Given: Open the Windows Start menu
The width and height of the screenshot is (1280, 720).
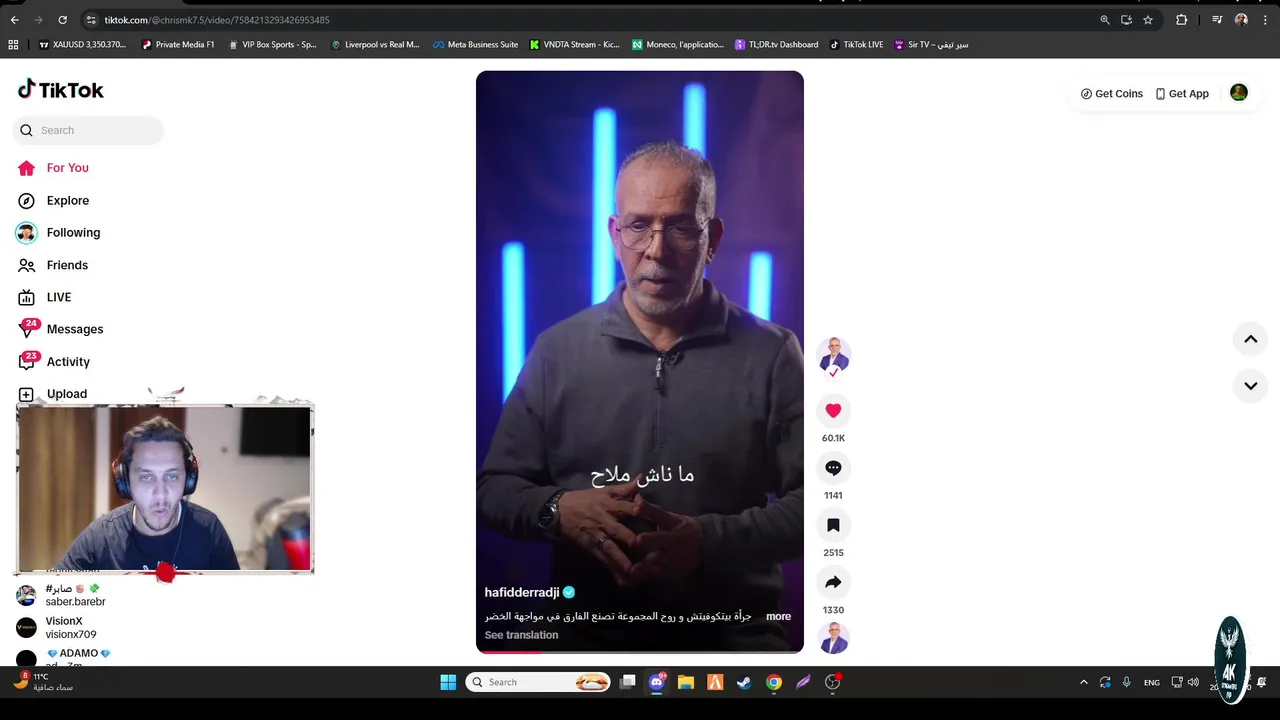Looking at the screenshot, I should [x=448, y=682].
